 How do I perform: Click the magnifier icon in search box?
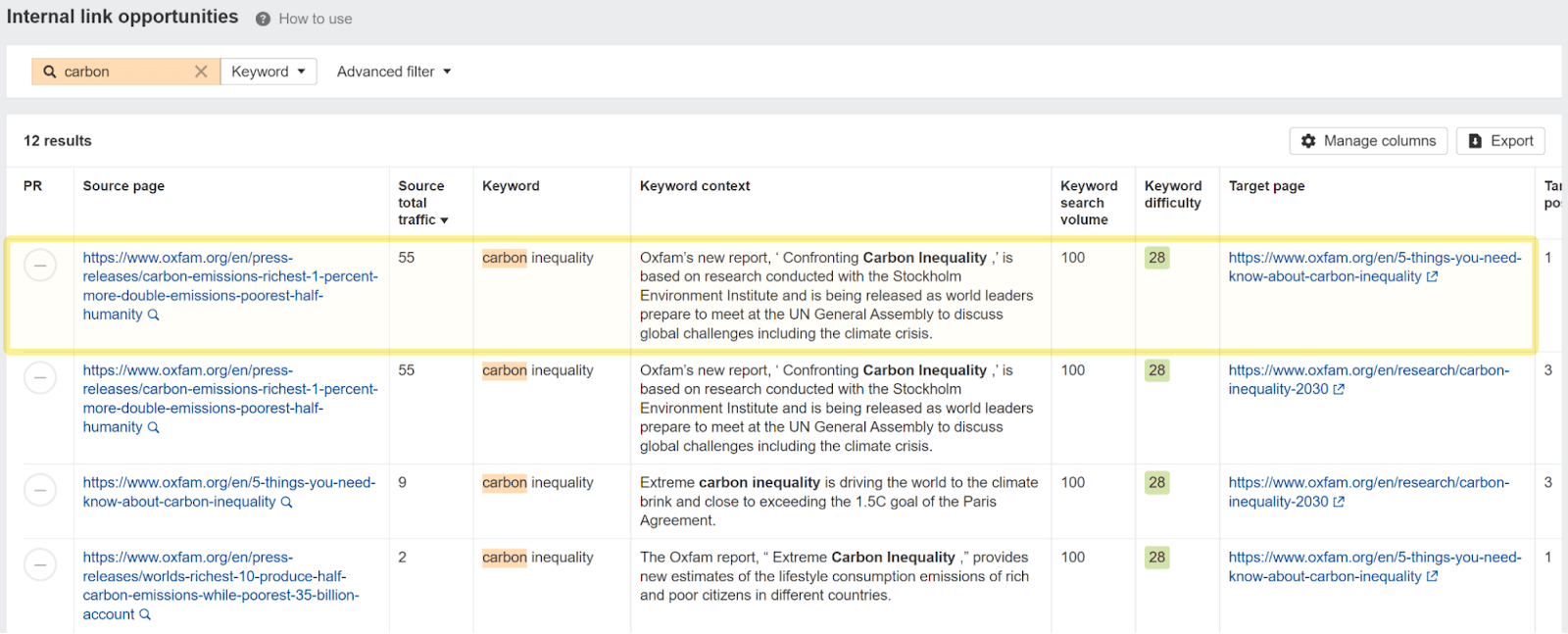[x=50, y=72]
